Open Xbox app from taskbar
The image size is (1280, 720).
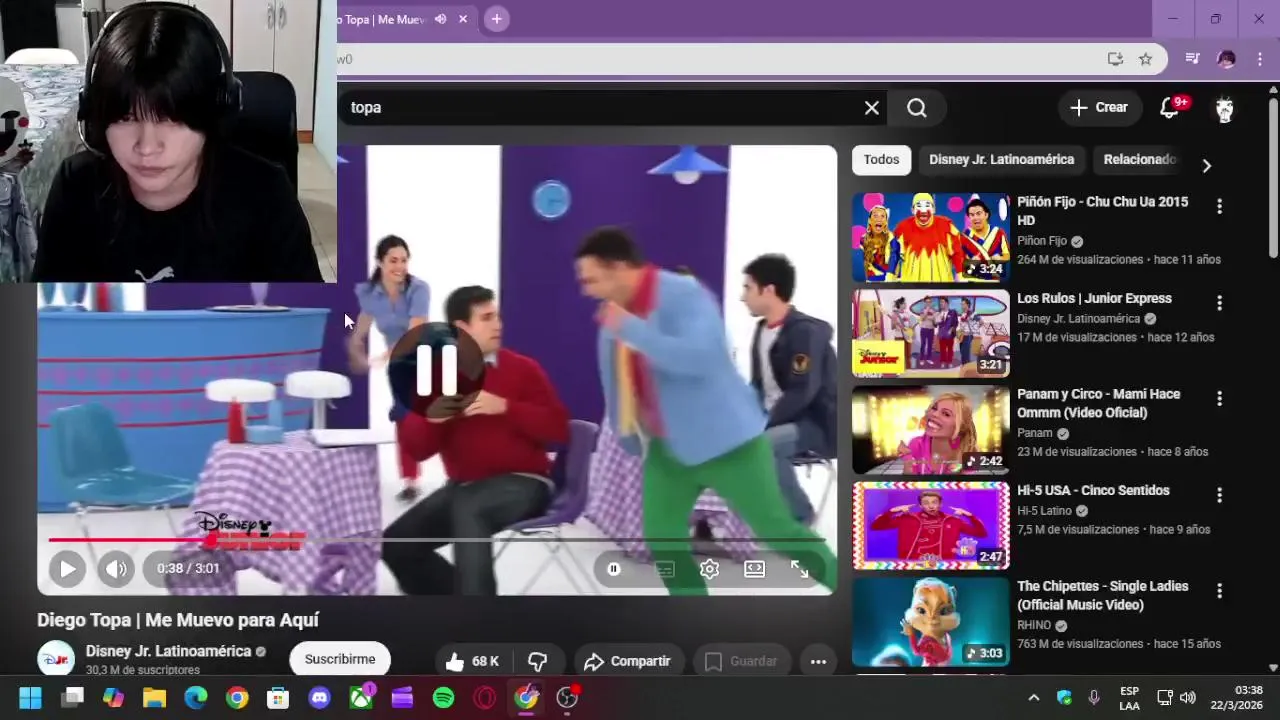point(361,698)
